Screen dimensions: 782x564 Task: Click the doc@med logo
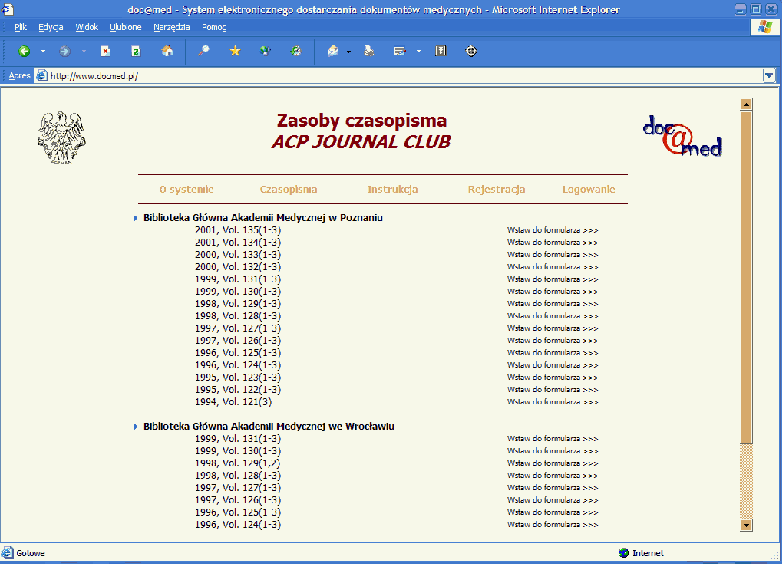[682, 136]
